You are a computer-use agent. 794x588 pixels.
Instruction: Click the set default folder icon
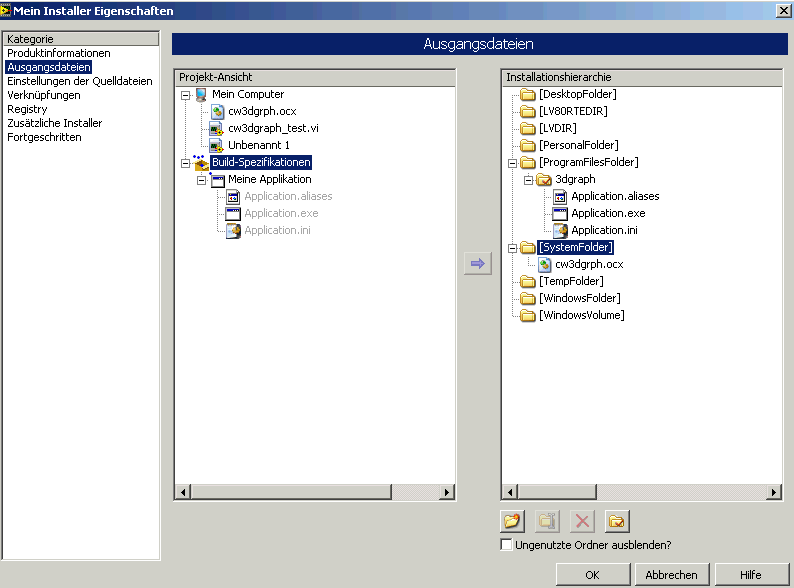[617, 521]
